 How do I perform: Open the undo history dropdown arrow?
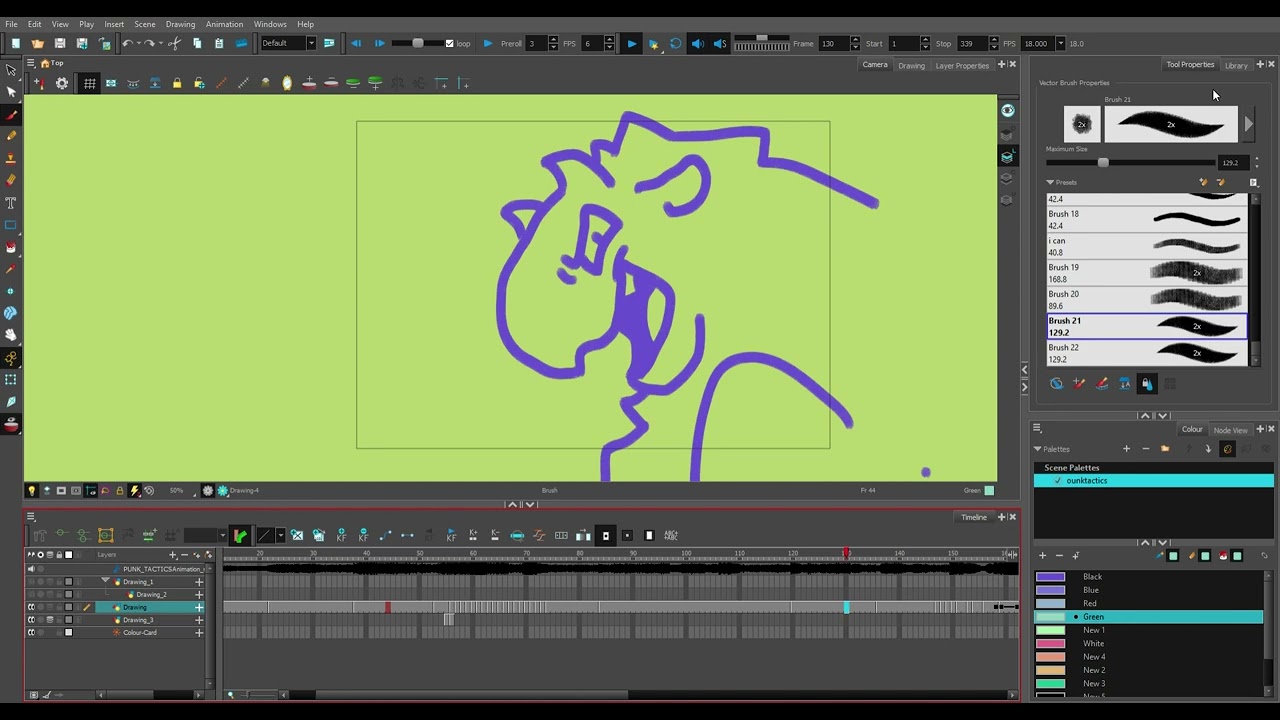[139, 43]
